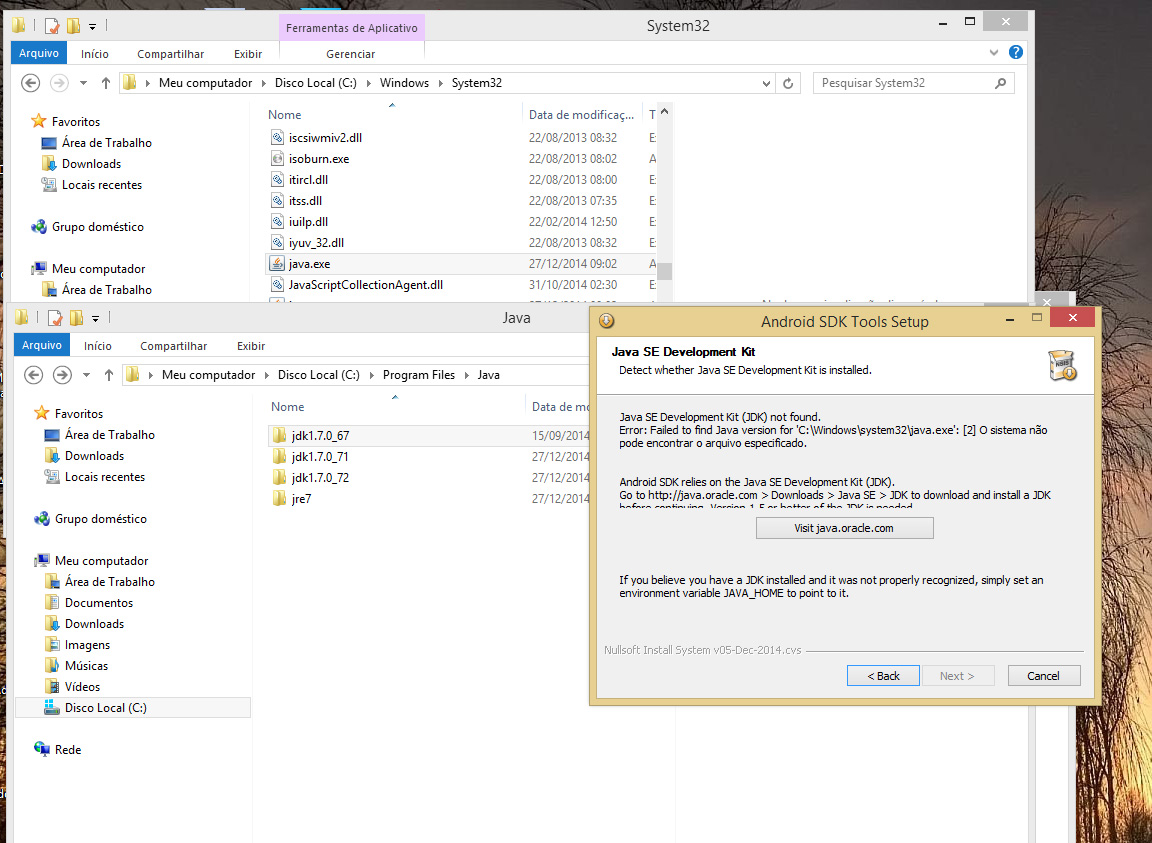Viewport: 1152px width, 843px height.
Task: Click System32 file list scrollbar thumb
Action: (x=665, y=271)
